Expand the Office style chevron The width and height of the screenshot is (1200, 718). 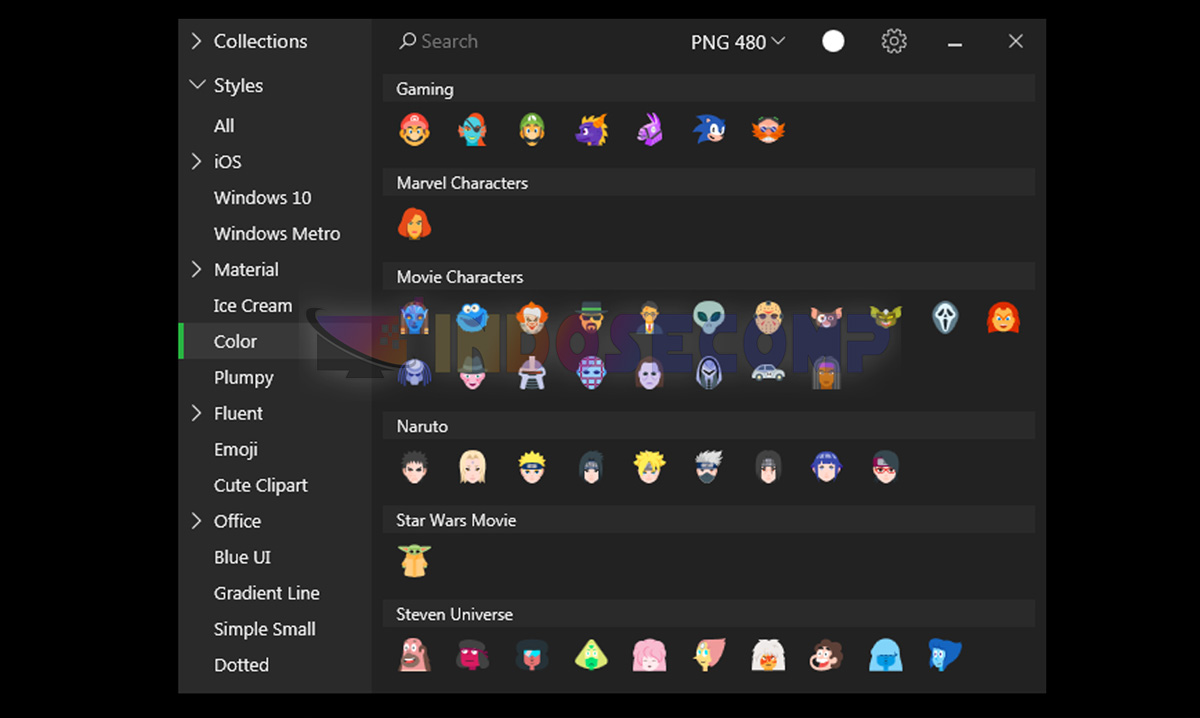196,521
